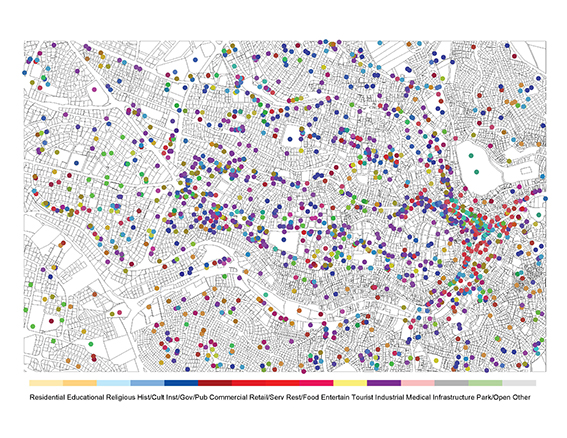The width and height of the screenshot is (567, 438).
Task: Select the light pink Medical legend swatch
Action: 418,383
